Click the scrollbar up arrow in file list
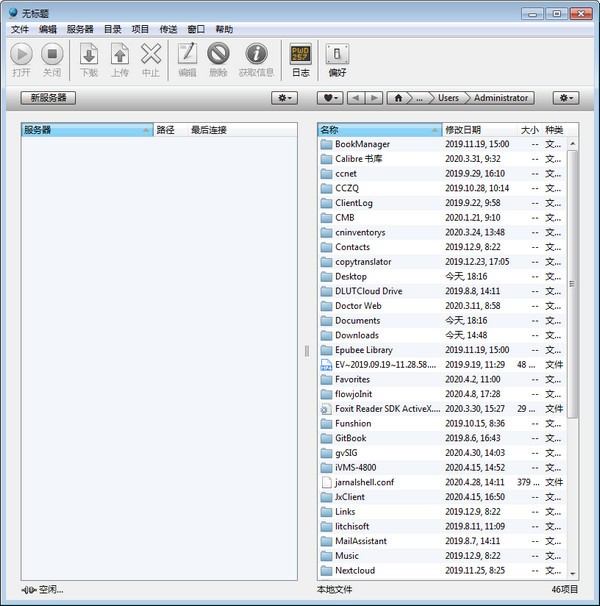The height and width of the screenshot is (606, 600). pyautogui.click(x=573, y=144)
